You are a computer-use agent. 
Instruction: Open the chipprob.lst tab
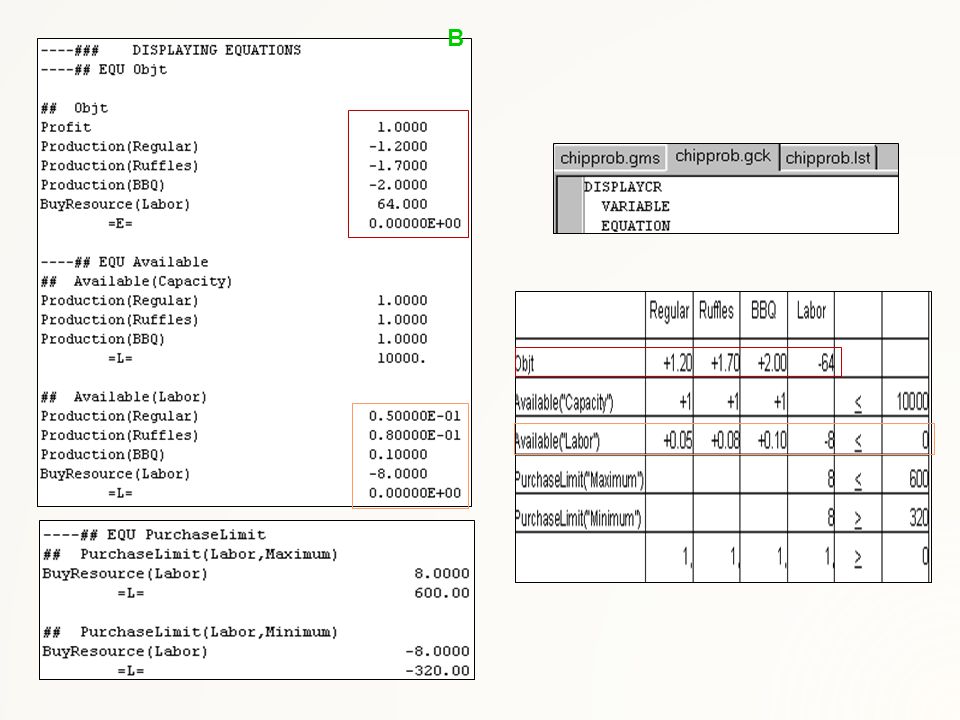pos(827,158)
